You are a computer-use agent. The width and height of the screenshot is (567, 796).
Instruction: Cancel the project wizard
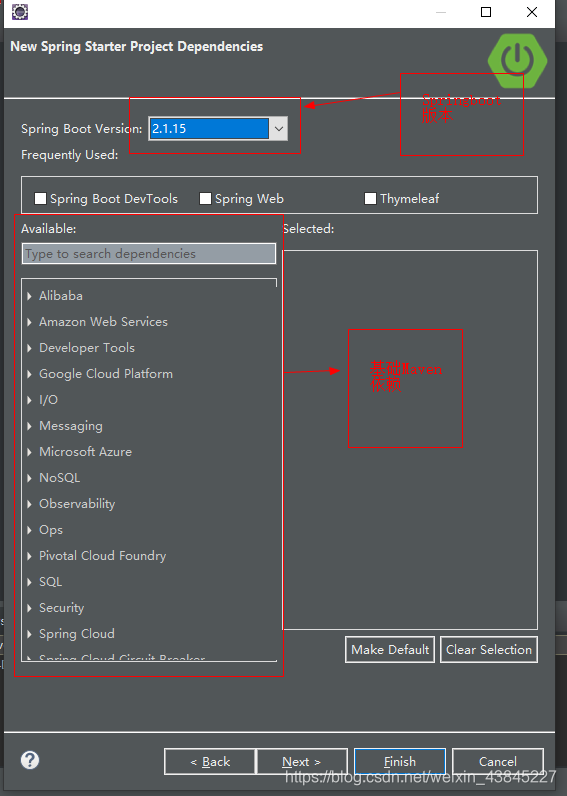(497, 761)
